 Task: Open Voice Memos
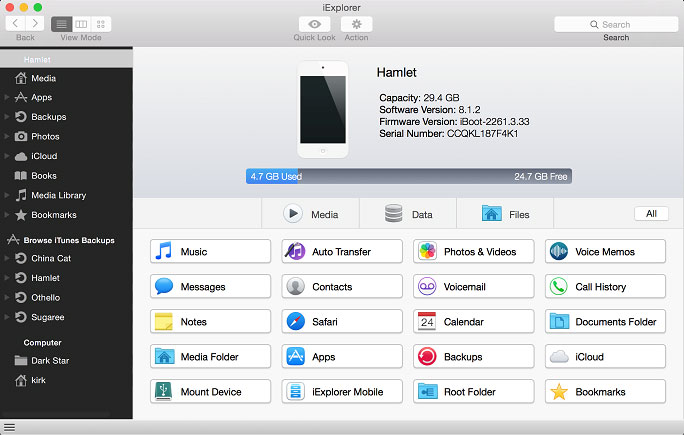[605, 251]
